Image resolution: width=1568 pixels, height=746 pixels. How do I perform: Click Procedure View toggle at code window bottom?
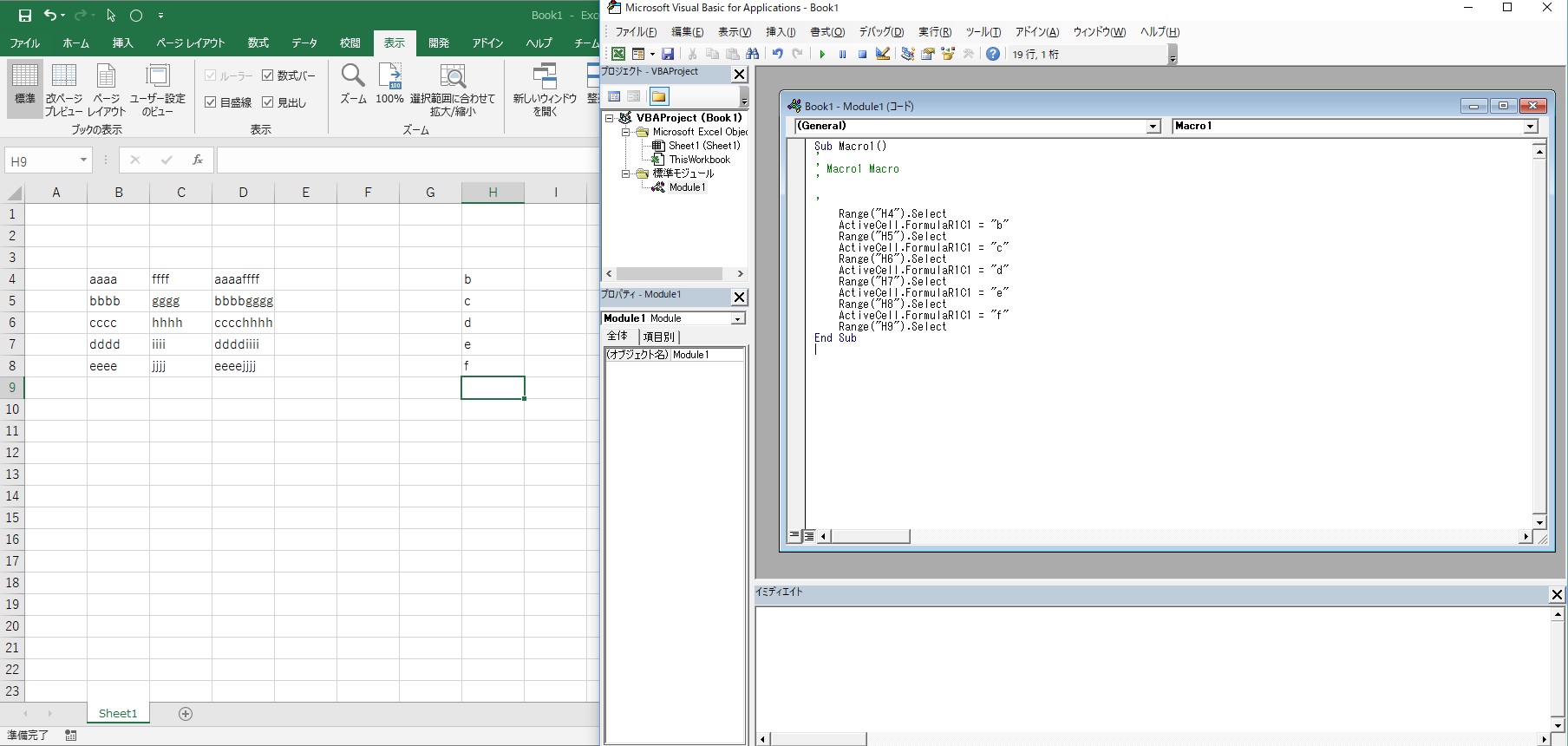(794, 536)
